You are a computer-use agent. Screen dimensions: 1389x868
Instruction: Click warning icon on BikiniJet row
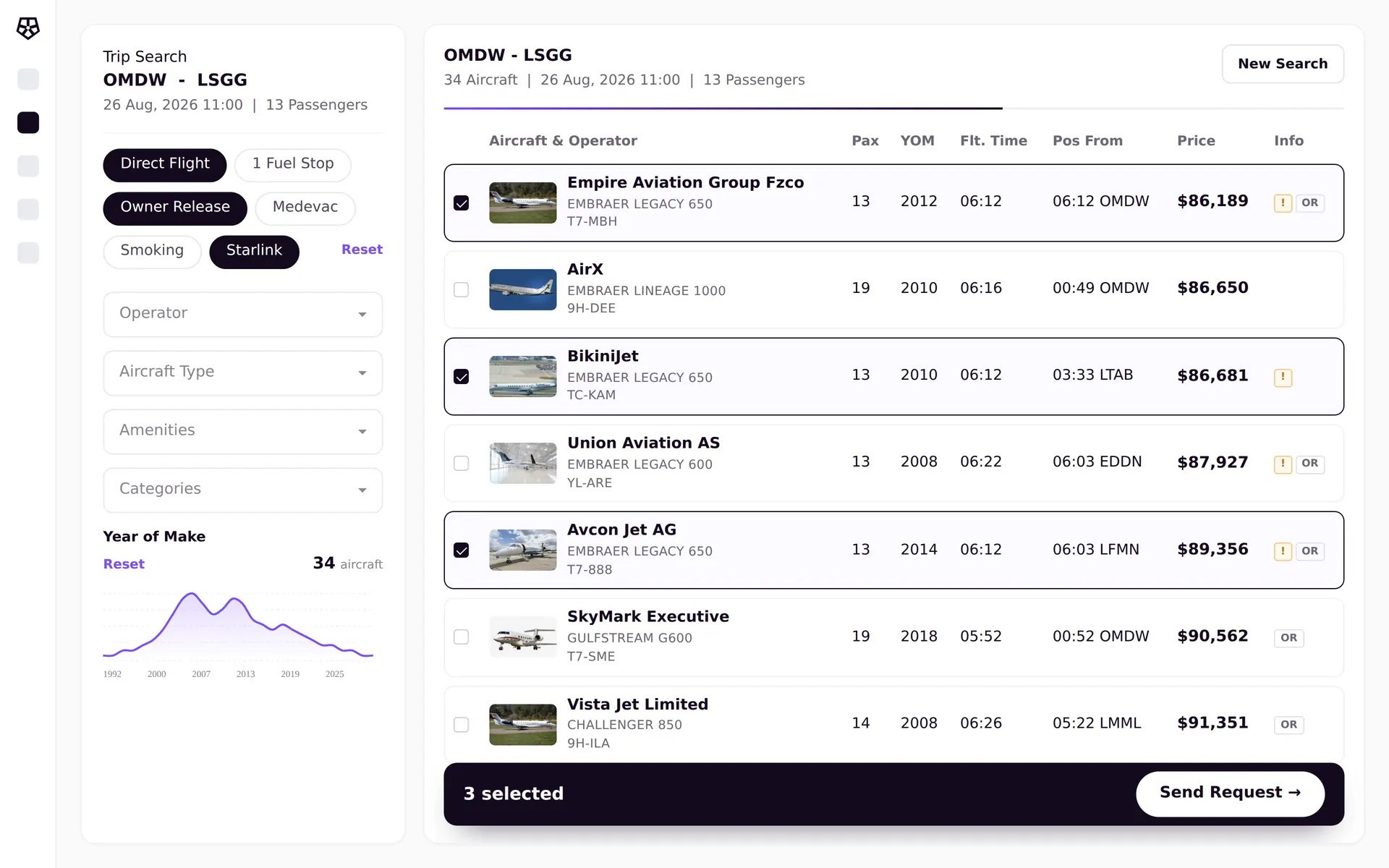[1283, 377]
